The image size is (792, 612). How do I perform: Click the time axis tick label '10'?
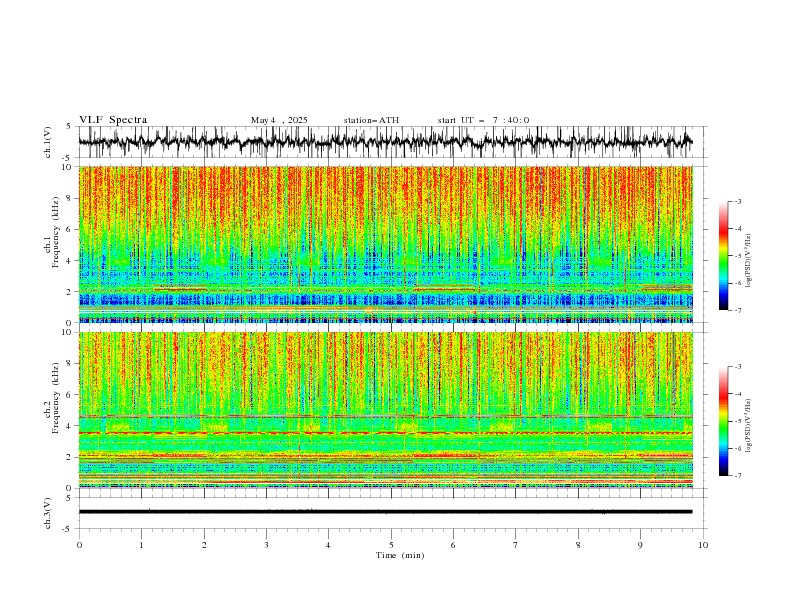pos(703,545)
